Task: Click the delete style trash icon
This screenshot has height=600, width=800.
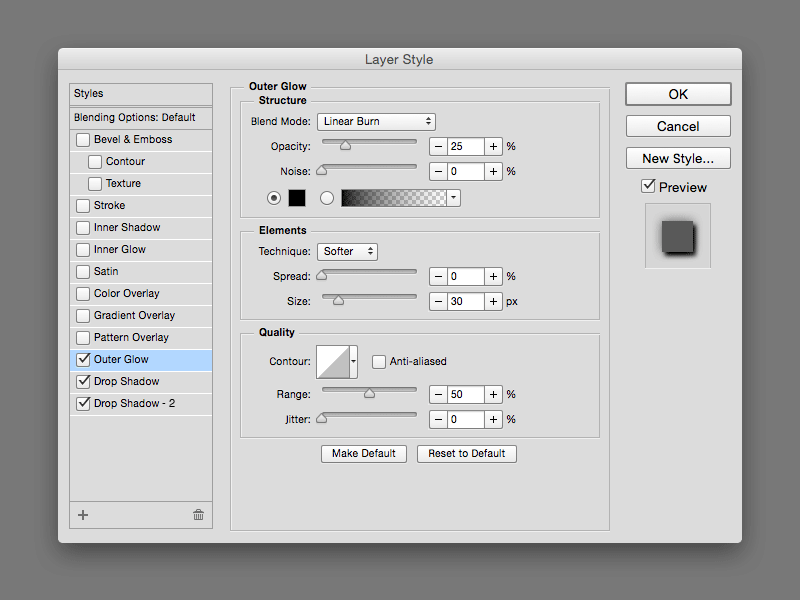Action: coord(198,514)
